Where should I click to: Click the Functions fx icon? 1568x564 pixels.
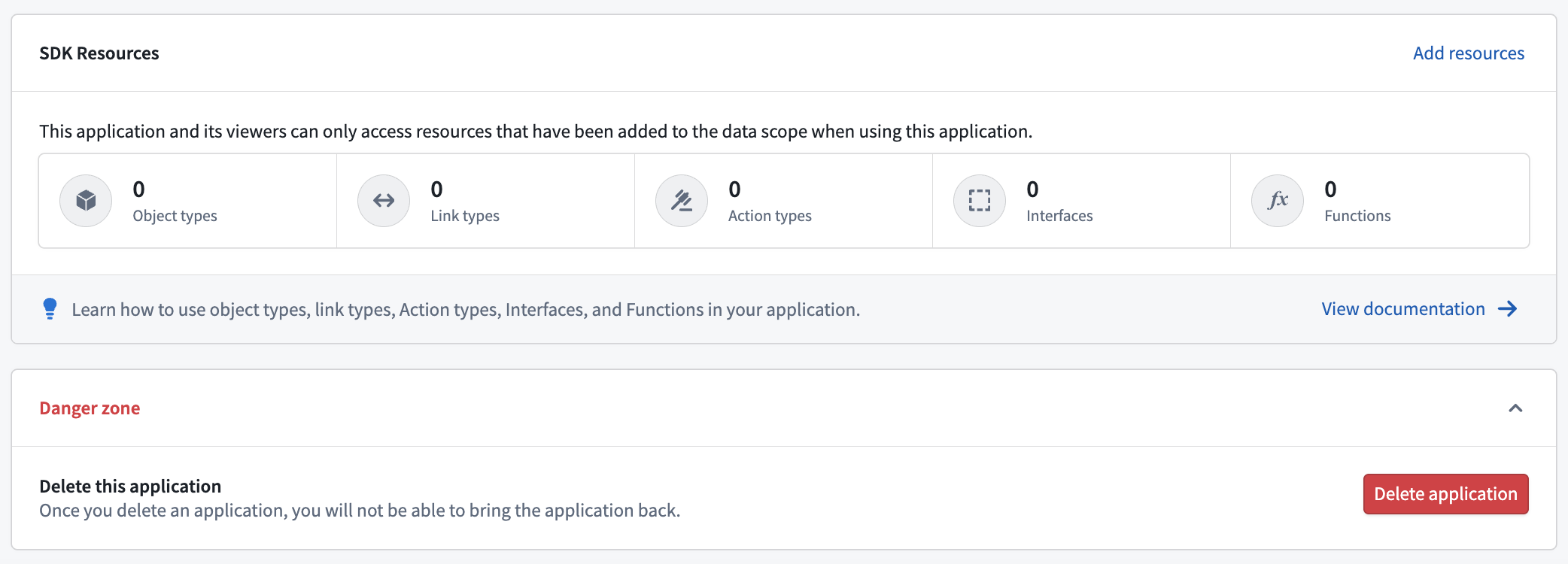click(1278, 201)
